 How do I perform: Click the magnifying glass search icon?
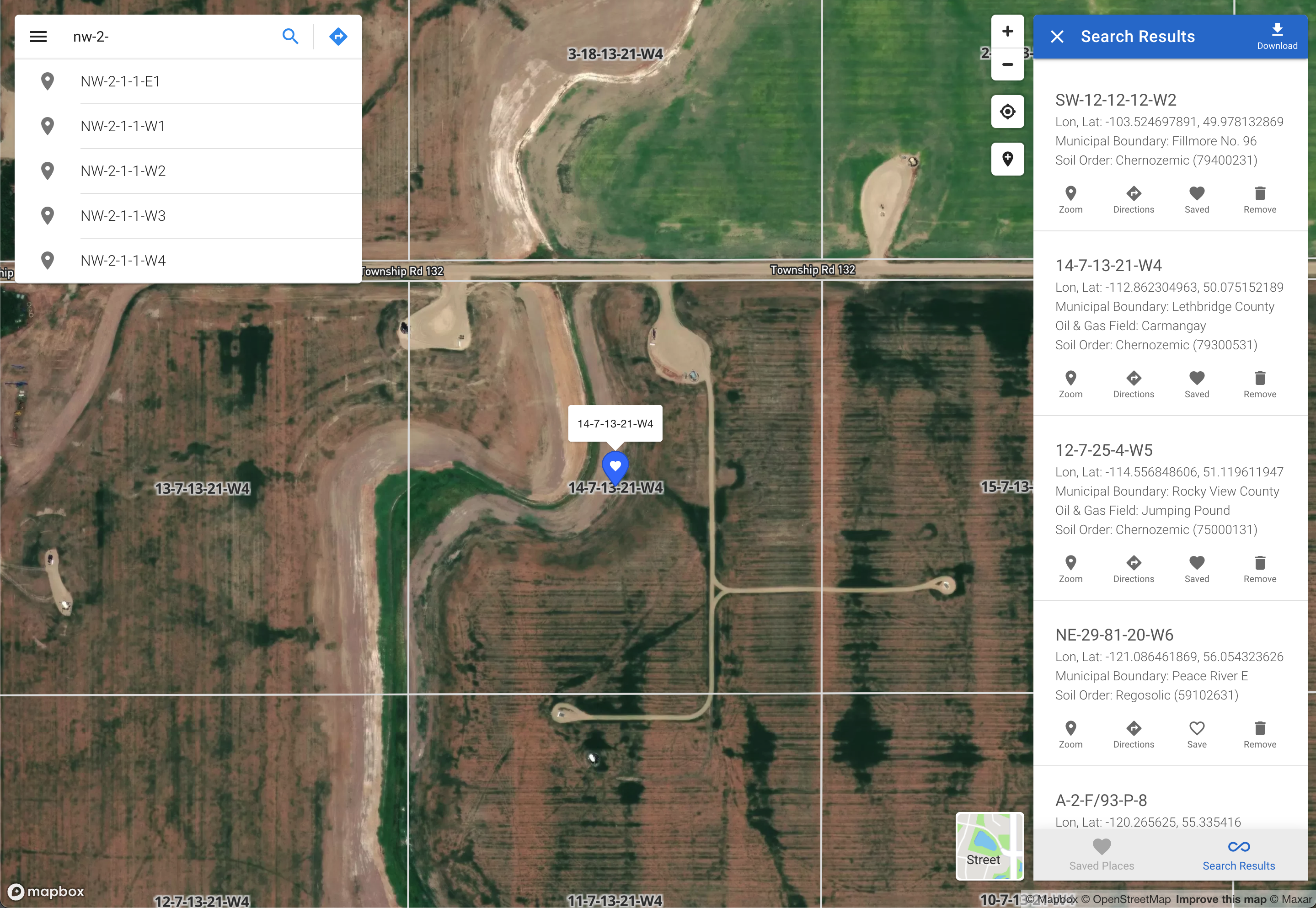point(290,37)
